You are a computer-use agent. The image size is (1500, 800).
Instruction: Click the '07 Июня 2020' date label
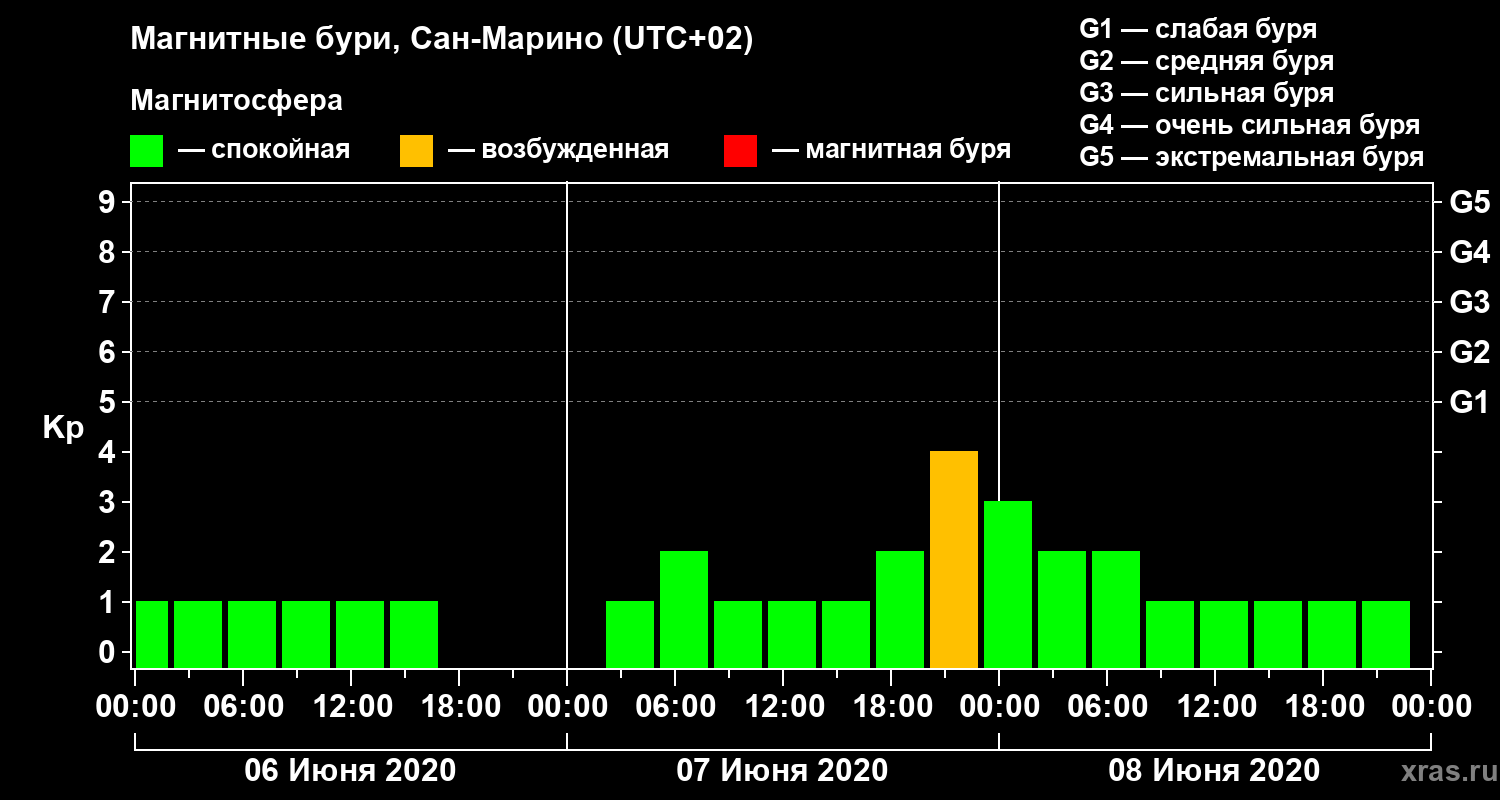[x=782, y=771]
